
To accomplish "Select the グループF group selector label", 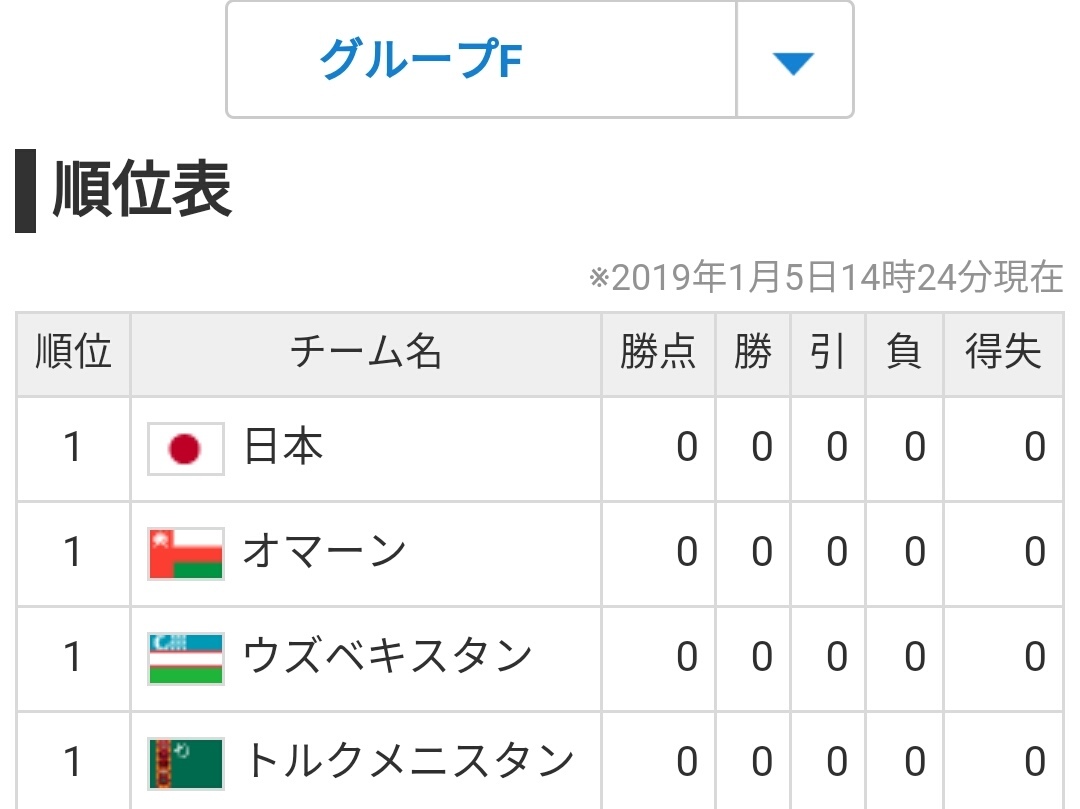I will tap(421, 61).
